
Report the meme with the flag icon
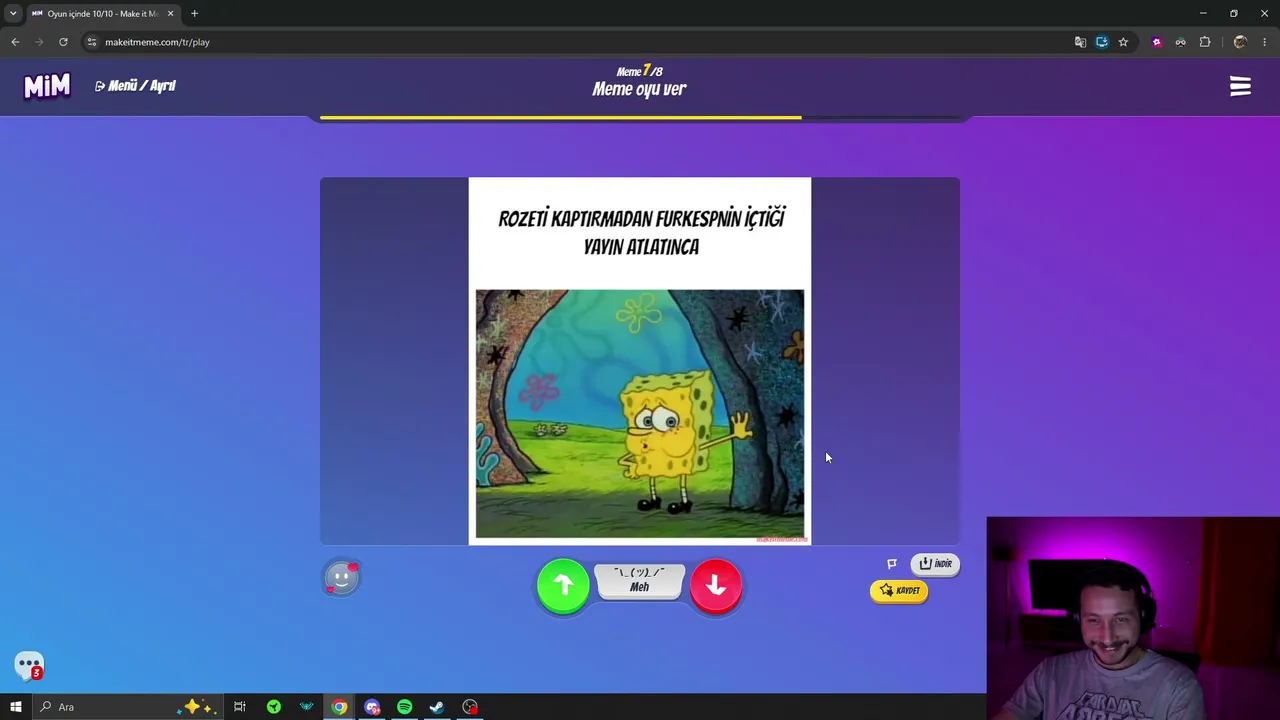892,564
